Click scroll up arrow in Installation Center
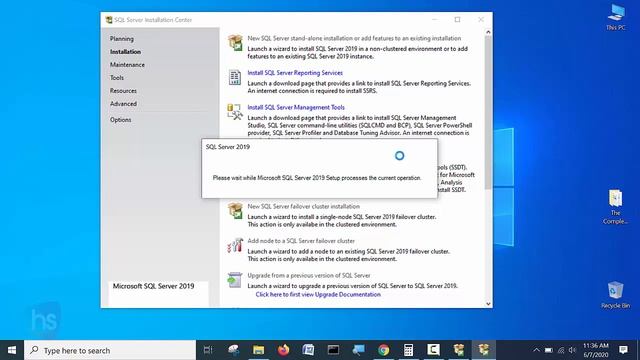This screenshot has width=640, height=360. tap(488, 32)
